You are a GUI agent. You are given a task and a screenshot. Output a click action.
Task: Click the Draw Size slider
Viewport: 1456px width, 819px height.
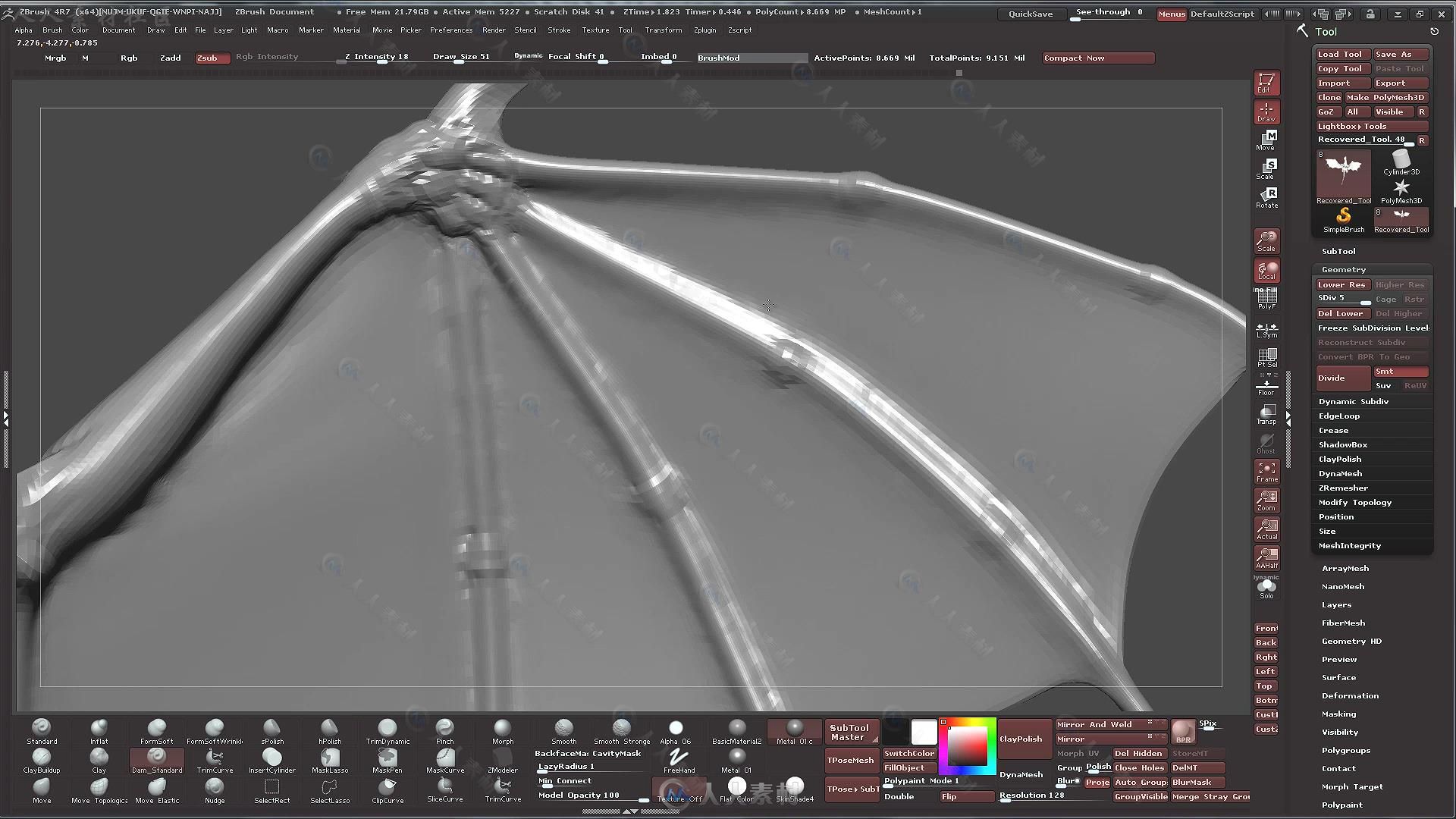[x=461, y=58]
